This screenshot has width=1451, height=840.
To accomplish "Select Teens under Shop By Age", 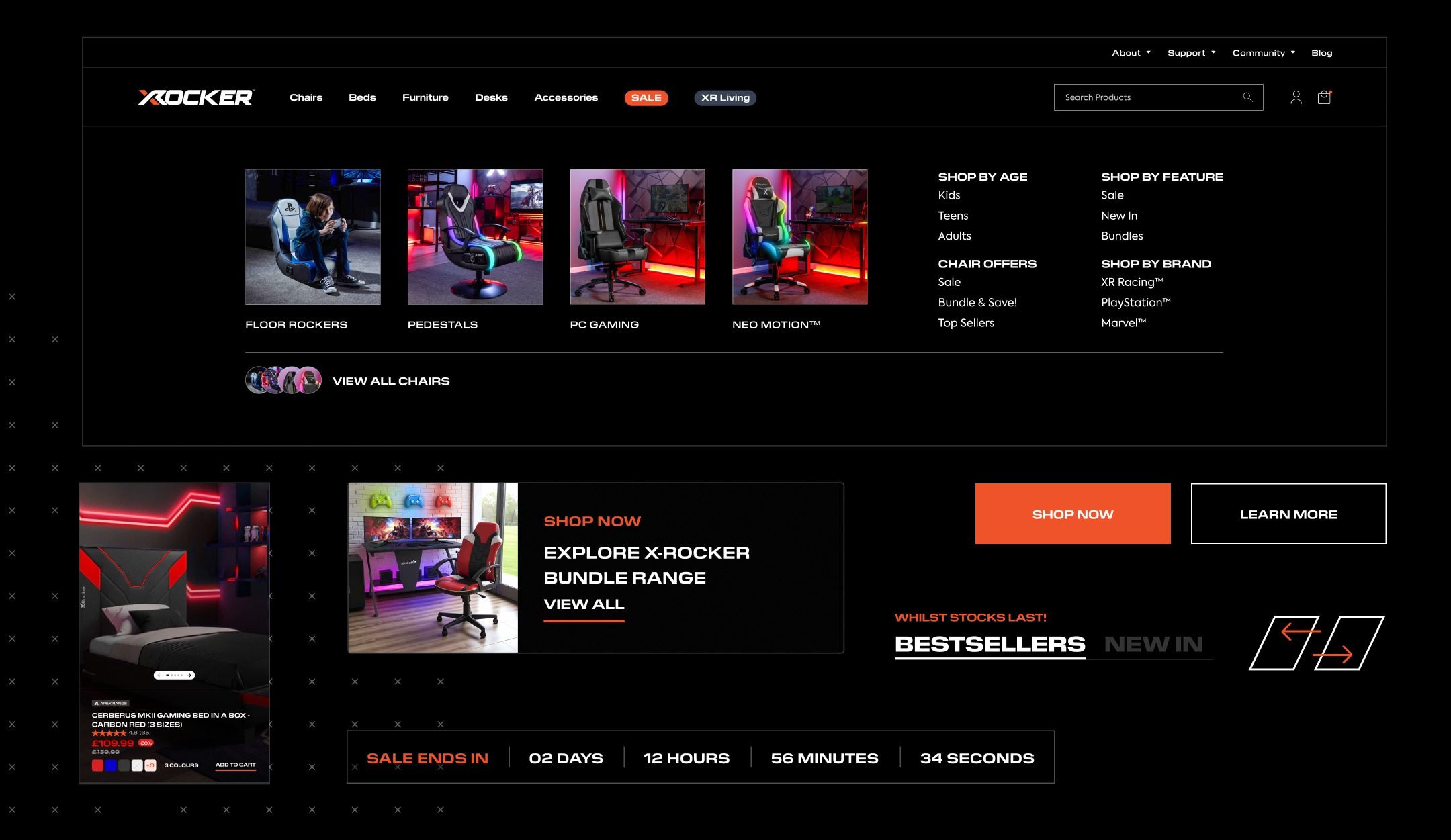I will pos(953,216).
